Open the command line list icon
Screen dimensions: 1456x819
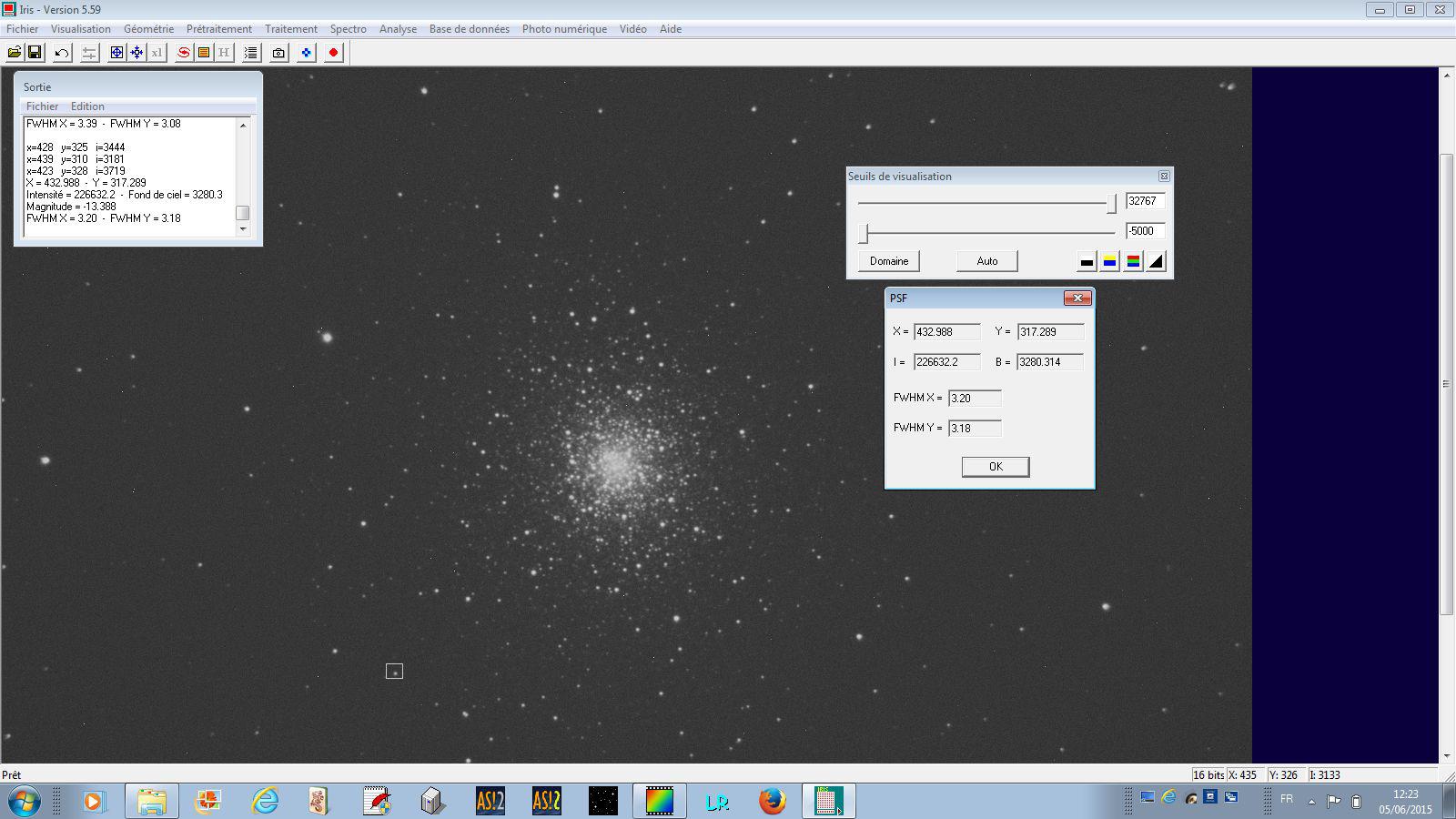tap(251, 53)
